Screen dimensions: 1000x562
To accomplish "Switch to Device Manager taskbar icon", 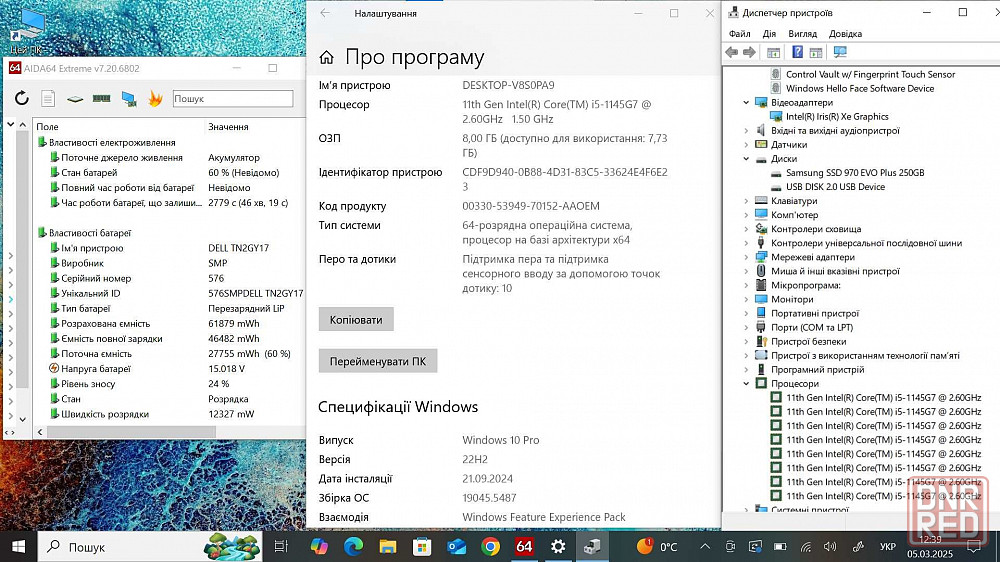I will [592, 547].
